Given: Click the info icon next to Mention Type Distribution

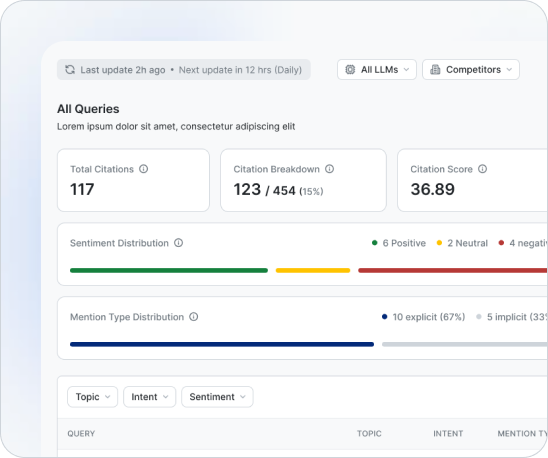Looking at the screenshot, I should tap(194, 316).
